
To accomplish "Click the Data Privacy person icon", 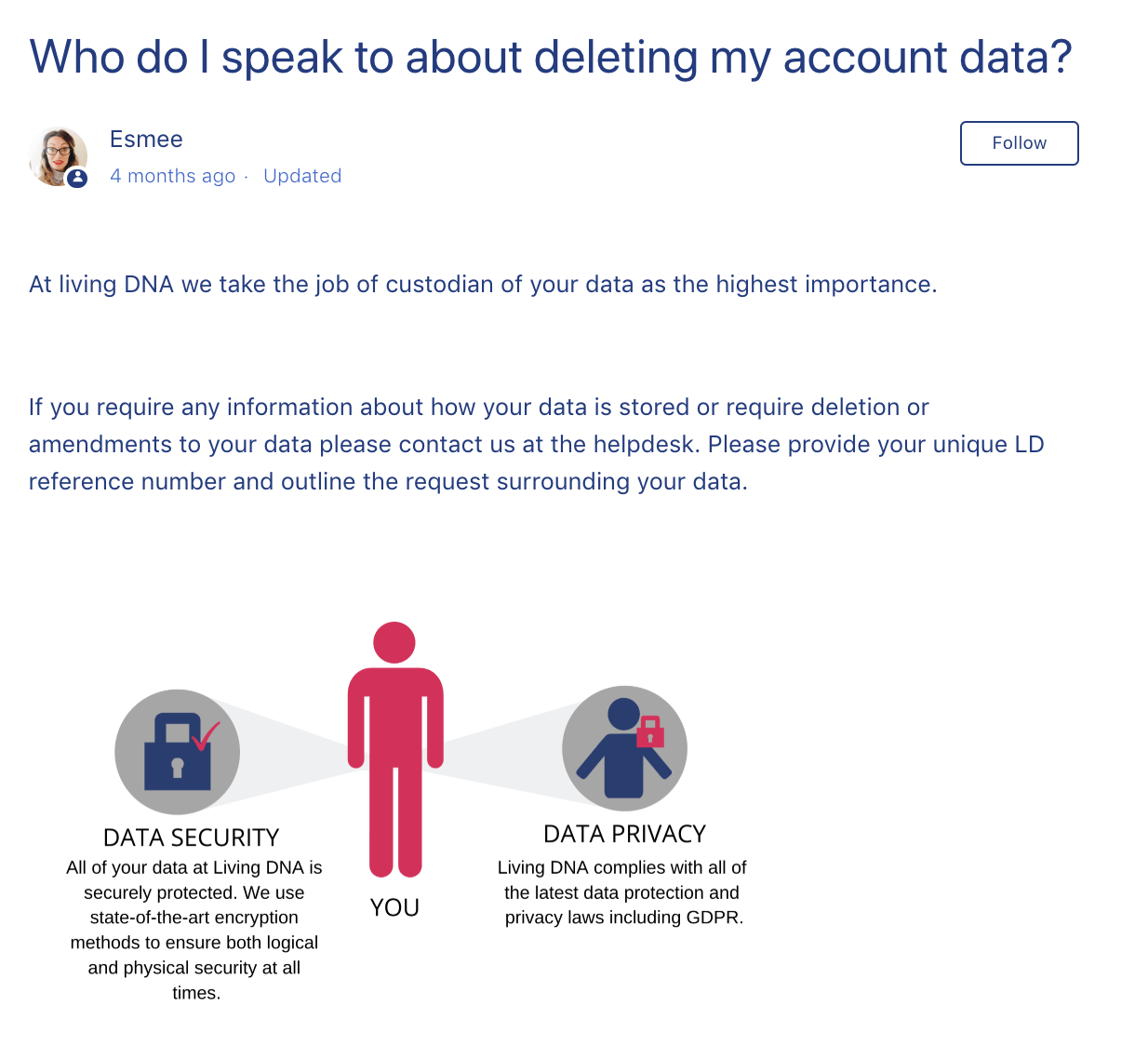I will (624, 749).
